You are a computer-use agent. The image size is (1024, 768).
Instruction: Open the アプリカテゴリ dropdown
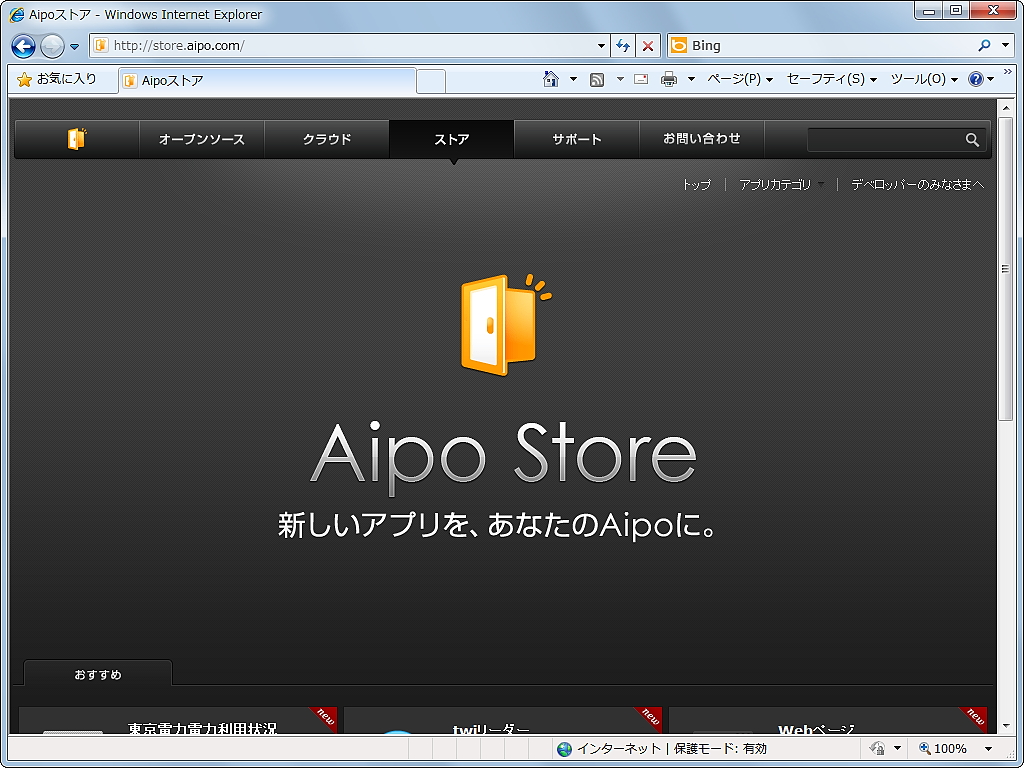click(777, 185)
